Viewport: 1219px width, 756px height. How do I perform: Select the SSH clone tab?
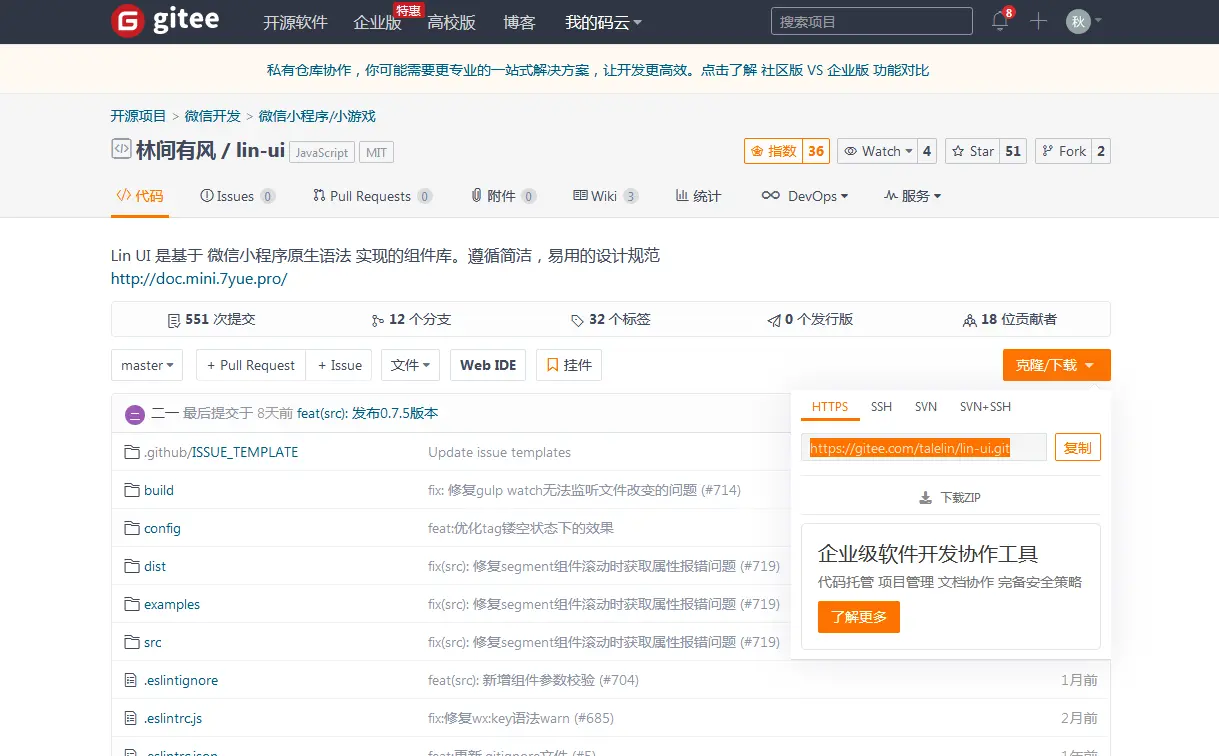pyautogui.click(x=881, y=407)
